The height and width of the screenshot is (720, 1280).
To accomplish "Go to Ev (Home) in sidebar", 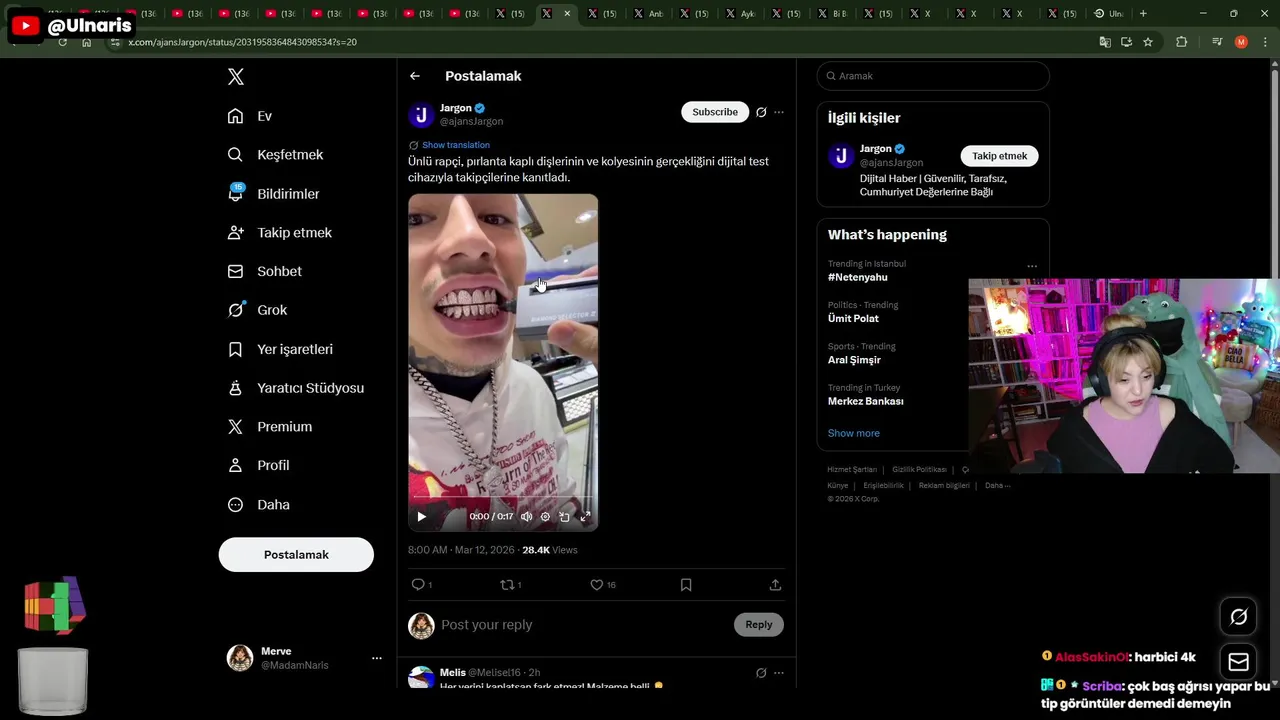I will (250, 116).
